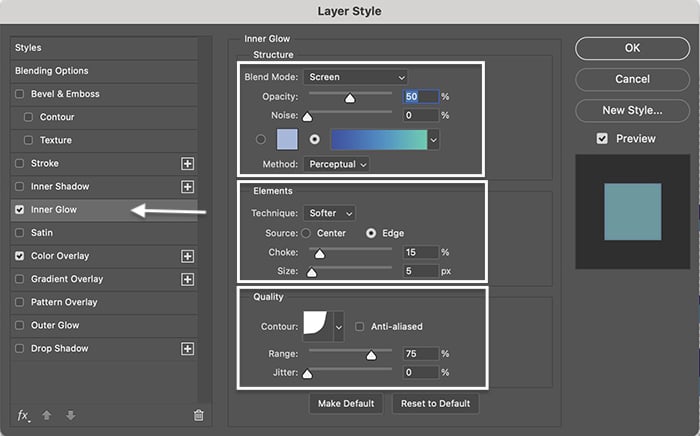Open the Method Perceptual dropdown

(x=337, y=164)
